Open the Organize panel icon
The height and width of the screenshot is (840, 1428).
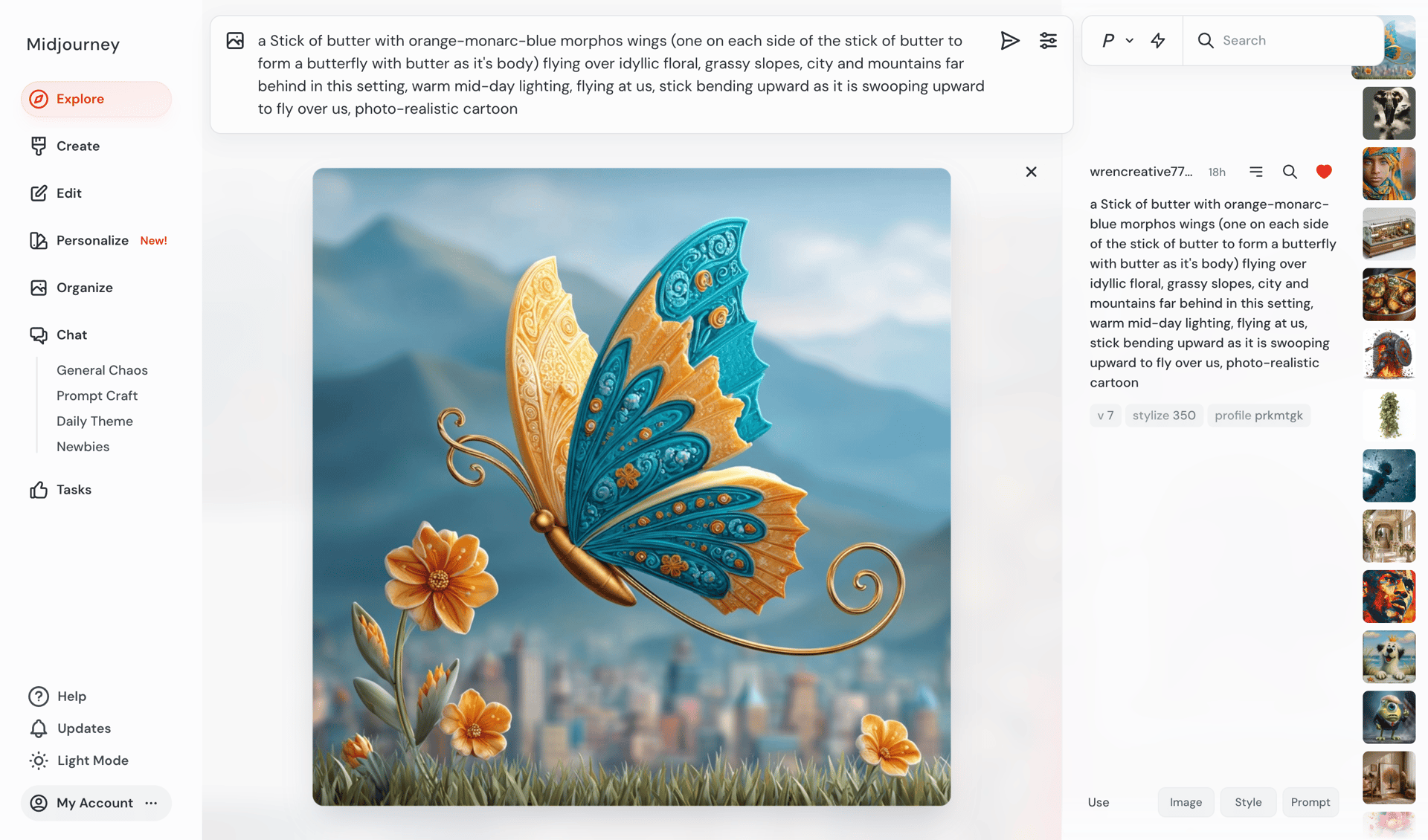[39, 288]
